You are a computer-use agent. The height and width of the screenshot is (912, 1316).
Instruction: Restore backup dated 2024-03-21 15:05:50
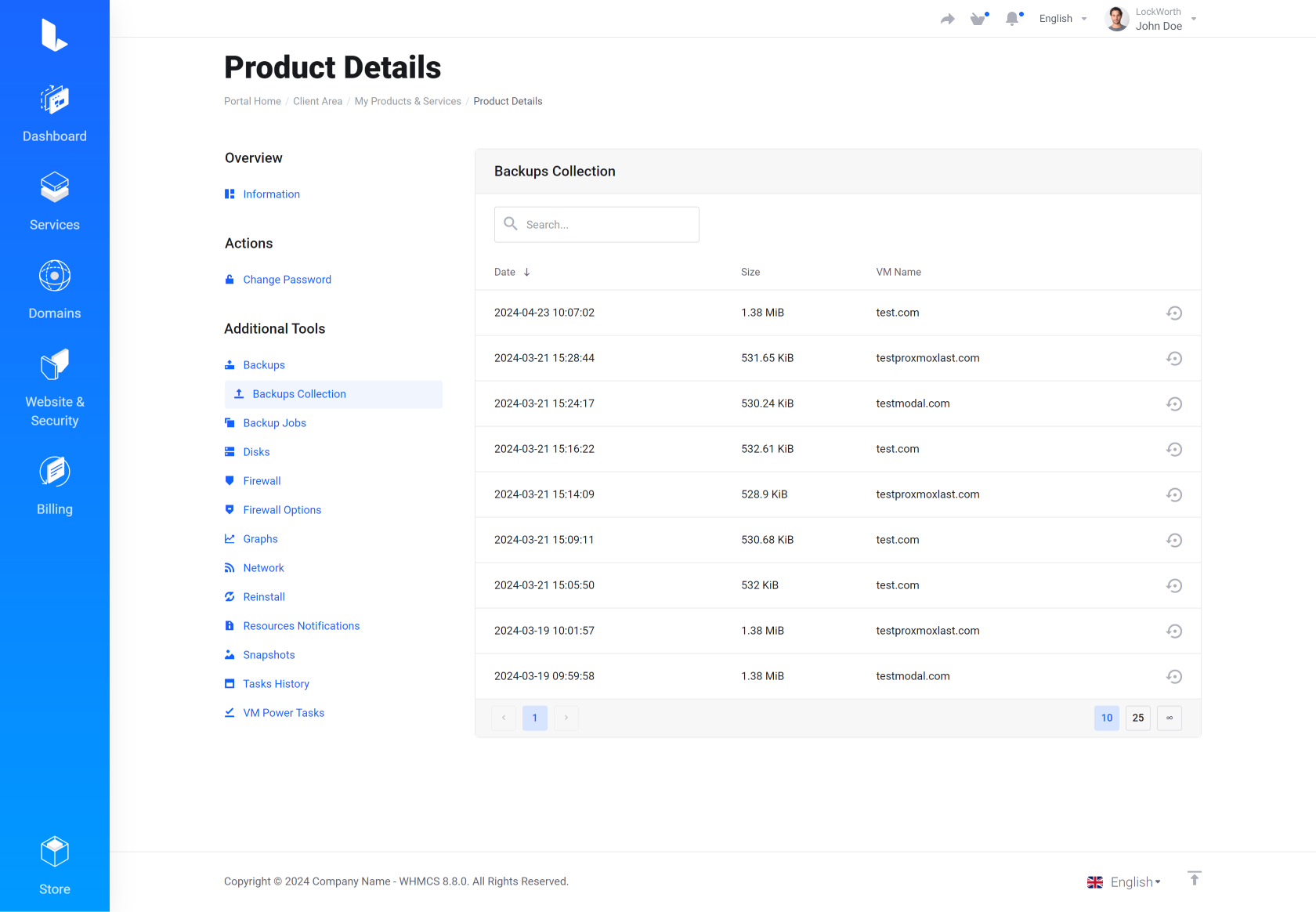pos(1174,585)
